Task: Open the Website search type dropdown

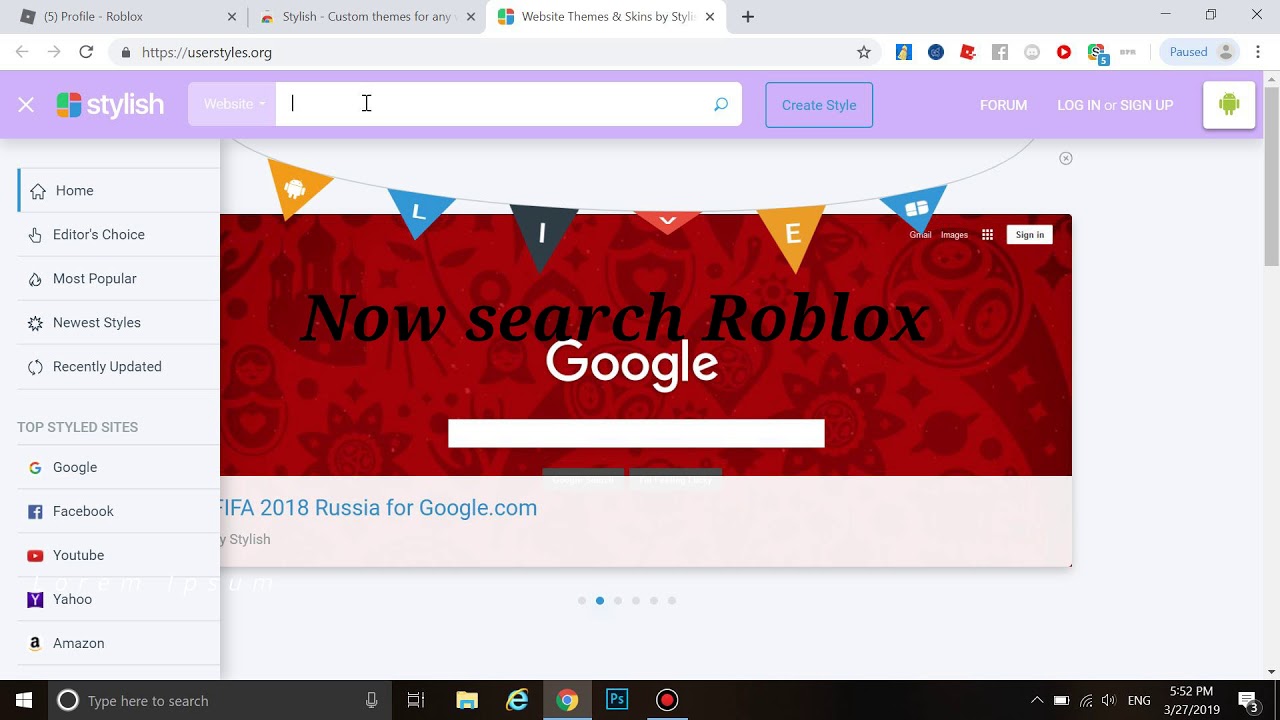Action: pyautogui.click(x=234, y=104)
